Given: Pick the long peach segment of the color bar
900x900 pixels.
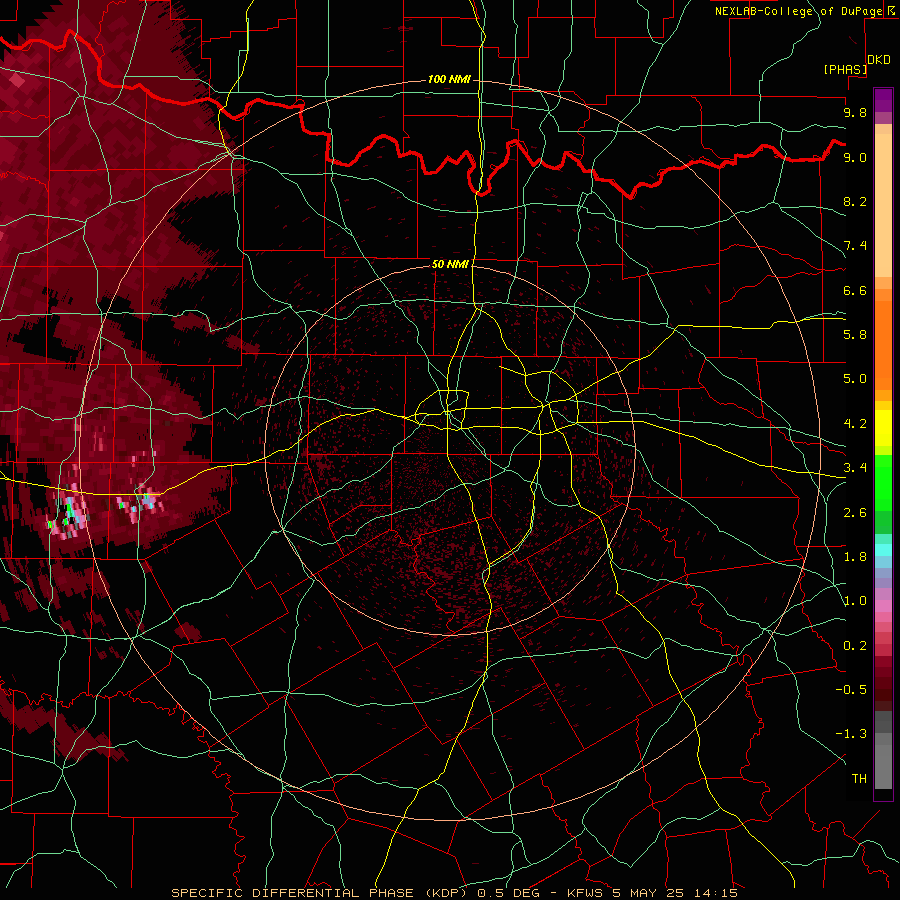Looking at the screenshot, I should point(883,205).
